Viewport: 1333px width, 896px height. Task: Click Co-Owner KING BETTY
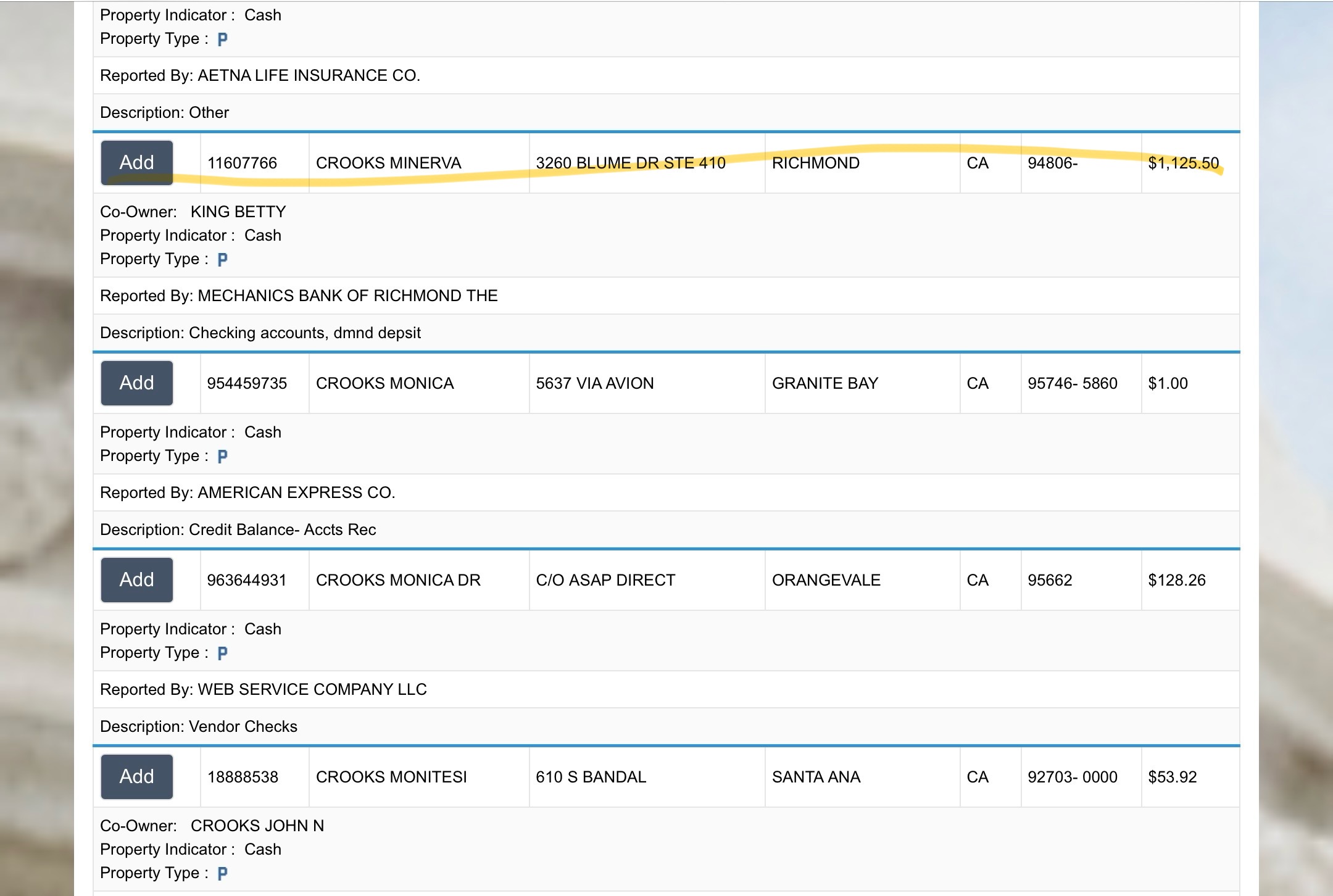(193, 212)
